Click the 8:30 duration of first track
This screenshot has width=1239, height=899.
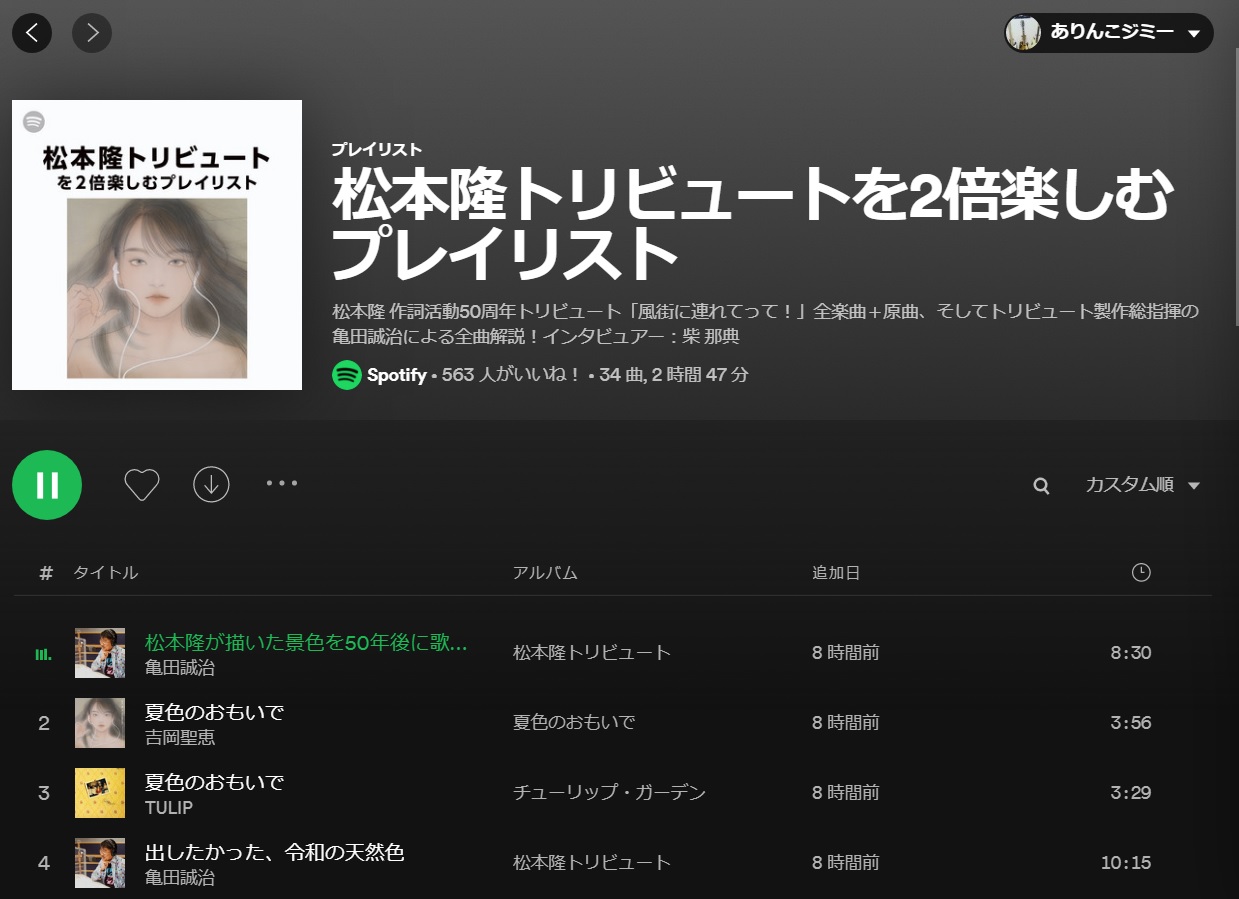tap(1131, 653)
